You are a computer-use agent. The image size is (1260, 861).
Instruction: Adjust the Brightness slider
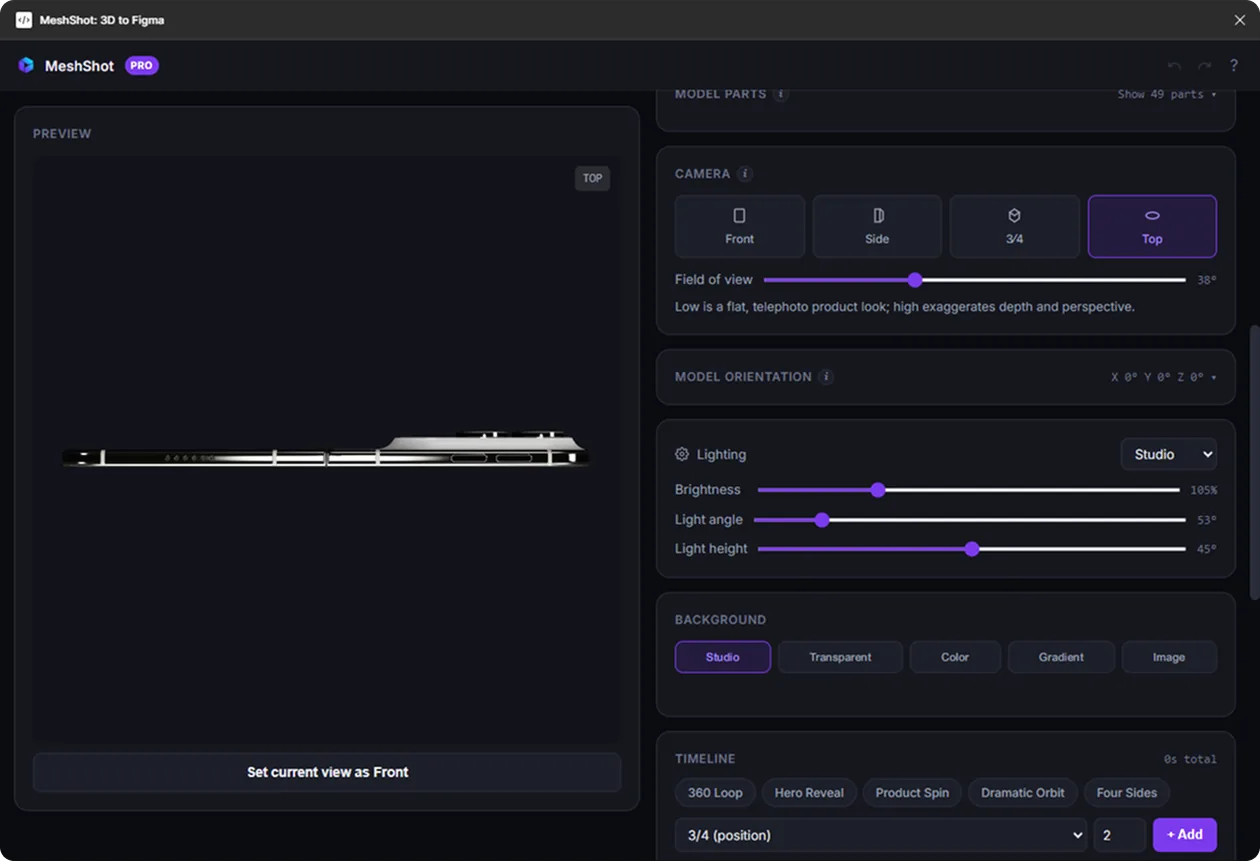coord(968,490)
